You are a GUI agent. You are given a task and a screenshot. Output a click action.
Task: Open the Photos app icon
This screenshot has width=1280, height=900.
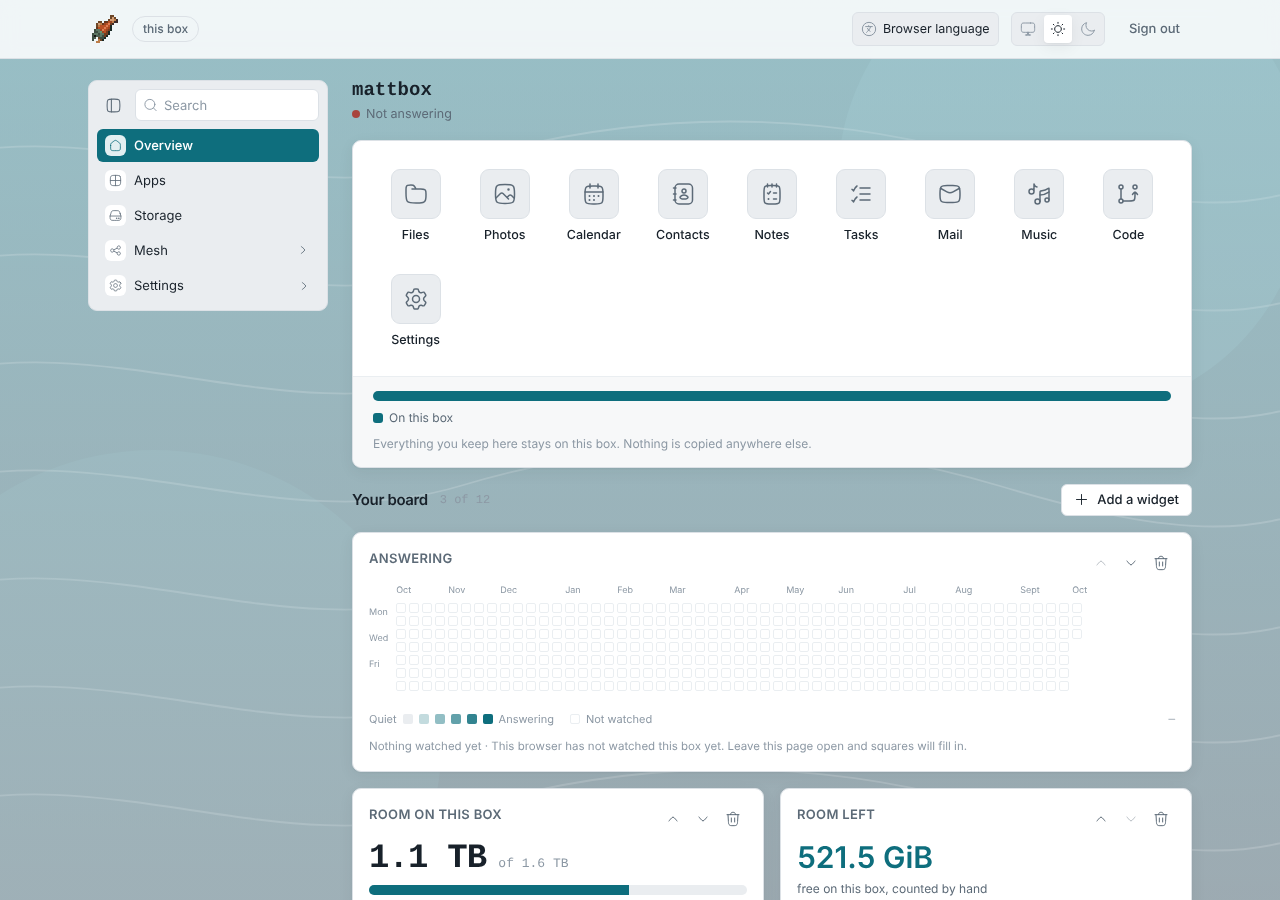click(505, 194)
